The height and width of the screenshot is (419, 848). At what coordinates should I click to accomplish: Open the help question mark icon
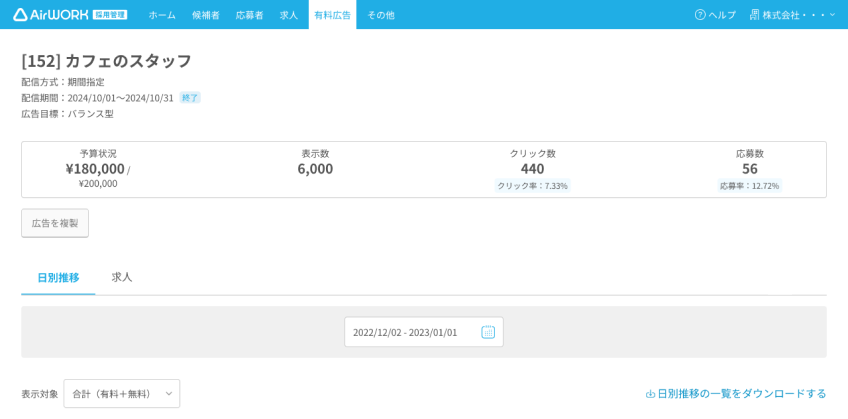coord(700,15)
